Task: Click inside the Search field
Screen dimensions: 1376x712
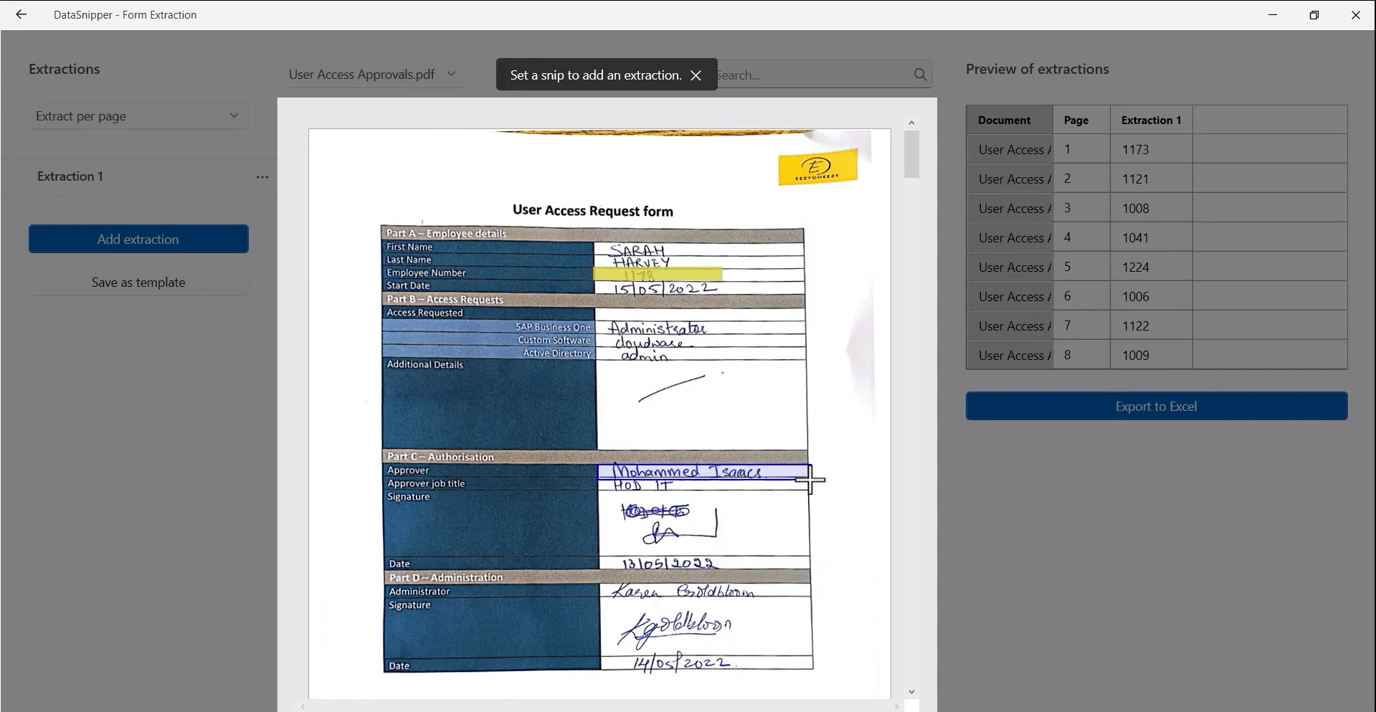Action: (830, 74)
